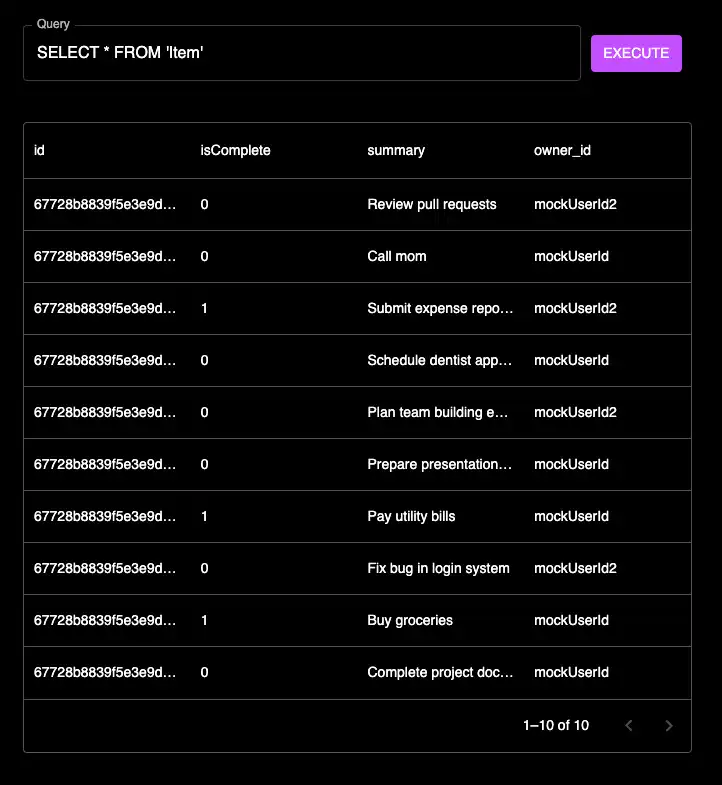Click the Submit expense report summary cell
722x785 pixels.
coord(440,308)
